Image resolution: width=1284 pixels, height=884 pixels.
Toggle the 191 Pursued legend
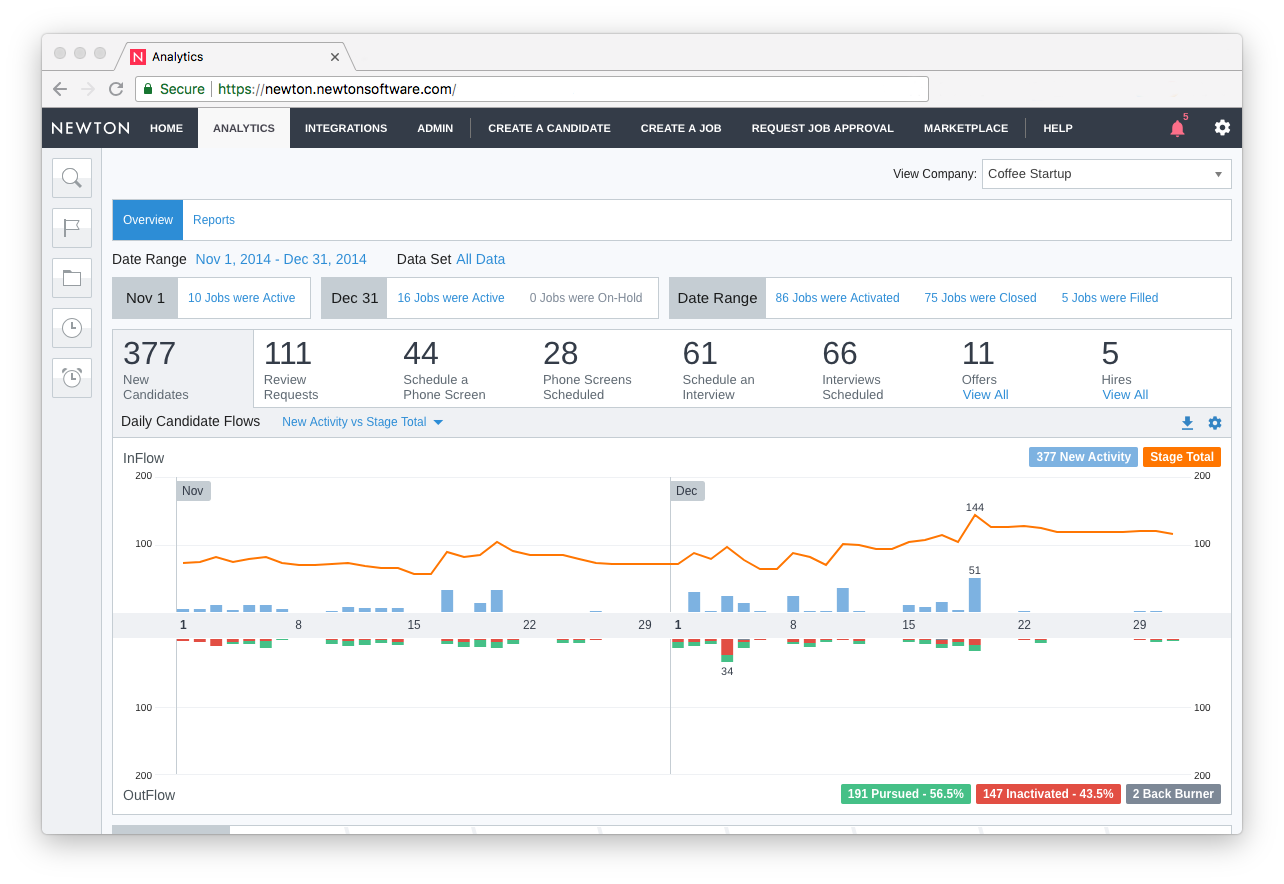tap(905, 794)
